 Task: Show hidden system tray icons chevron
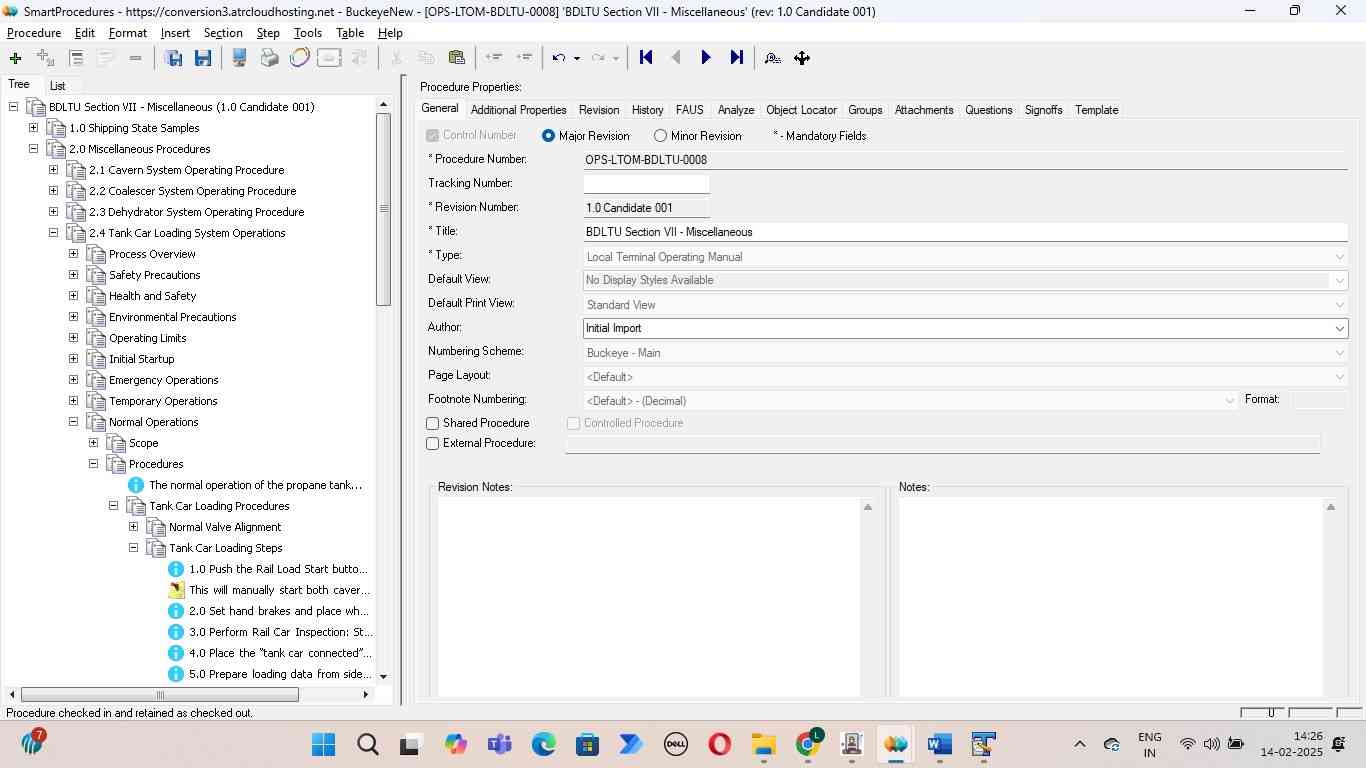1079,744
